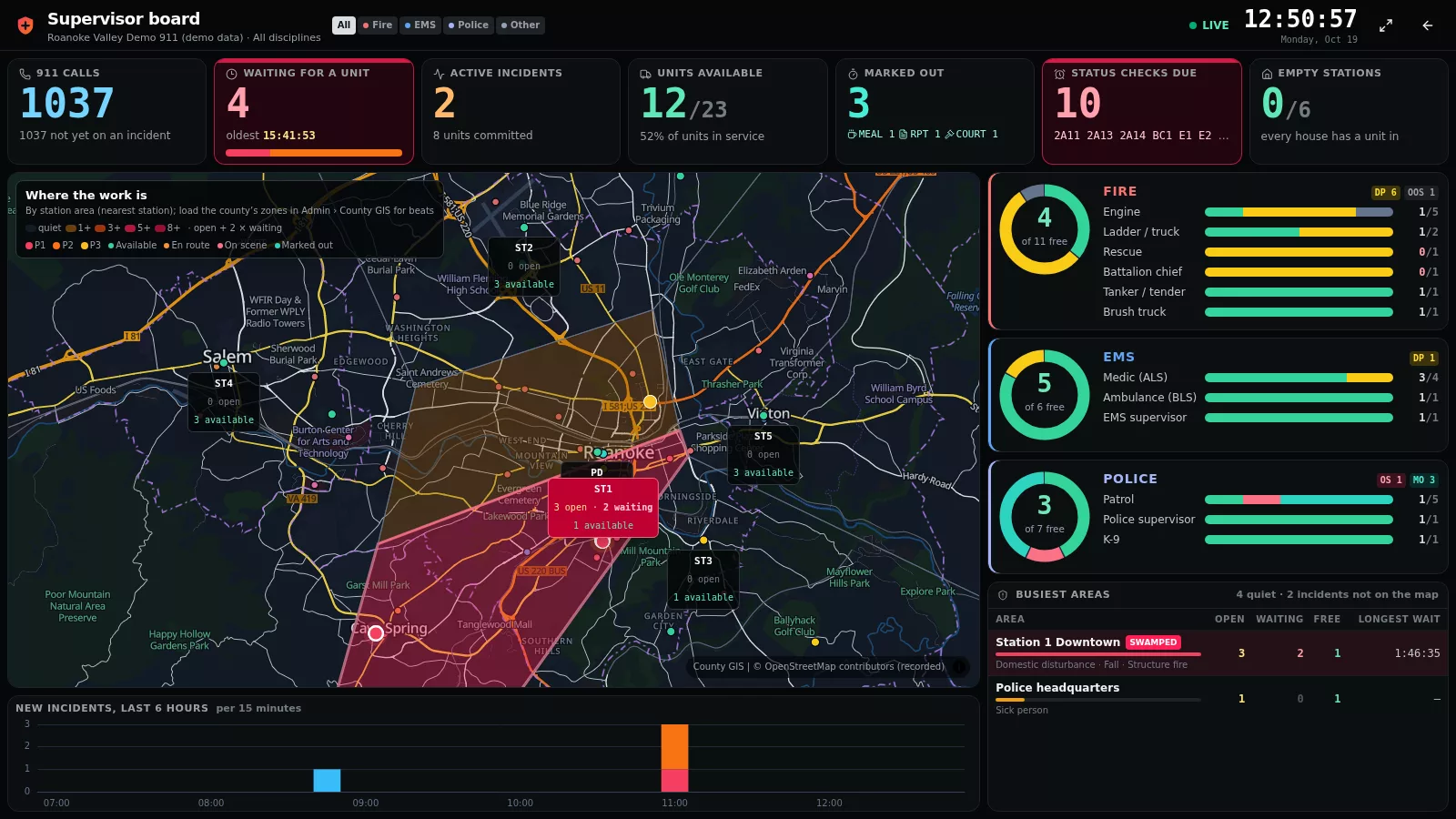Image resolution: width=1456 pixels, height=819 pixels.
Task: Click the RPT report icon in Marked Out
Action: click(x=903, y=135)
